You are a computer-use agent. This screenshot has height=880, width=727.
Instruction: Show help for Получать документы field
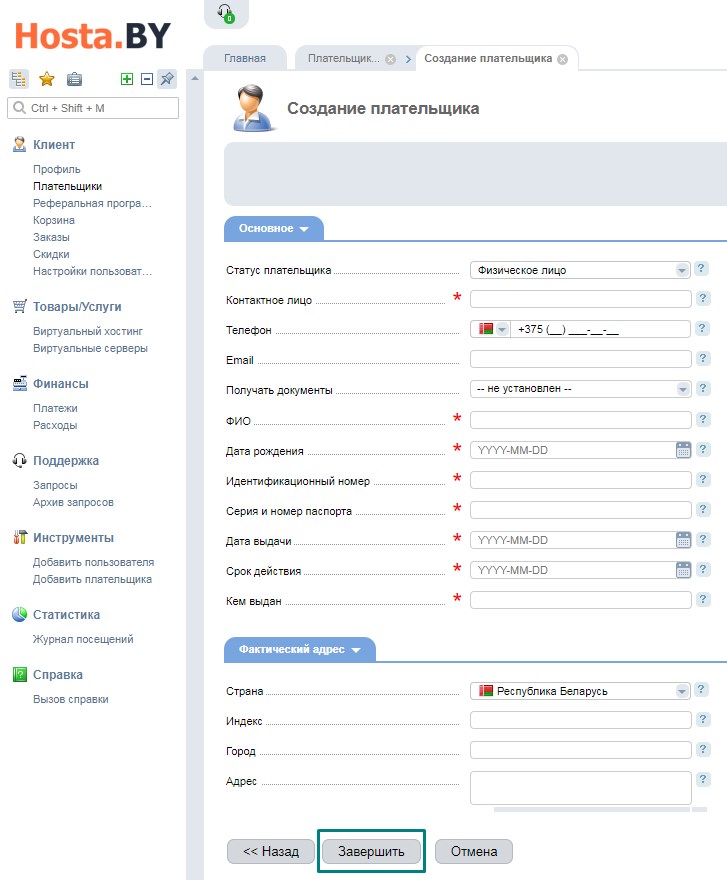[x=703, y=388]
